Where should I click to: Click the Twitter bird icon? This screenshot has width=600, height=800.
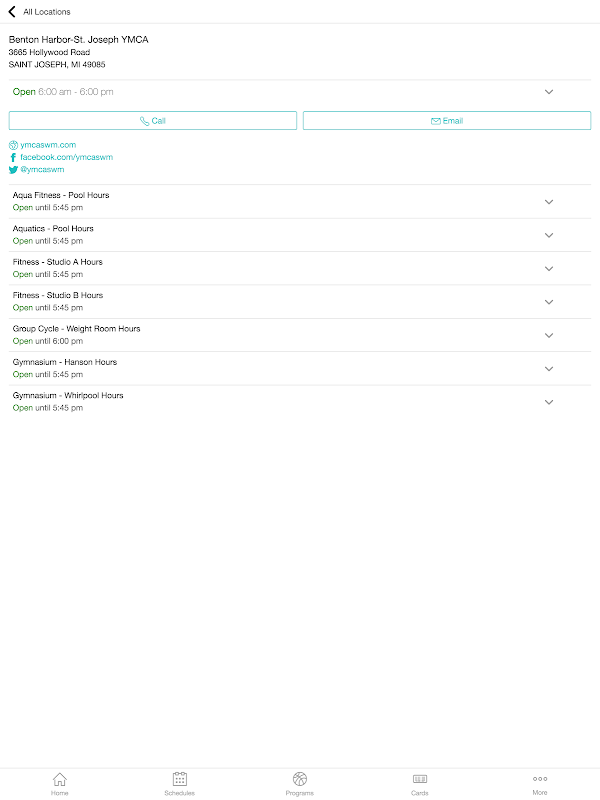click(13, 170)
